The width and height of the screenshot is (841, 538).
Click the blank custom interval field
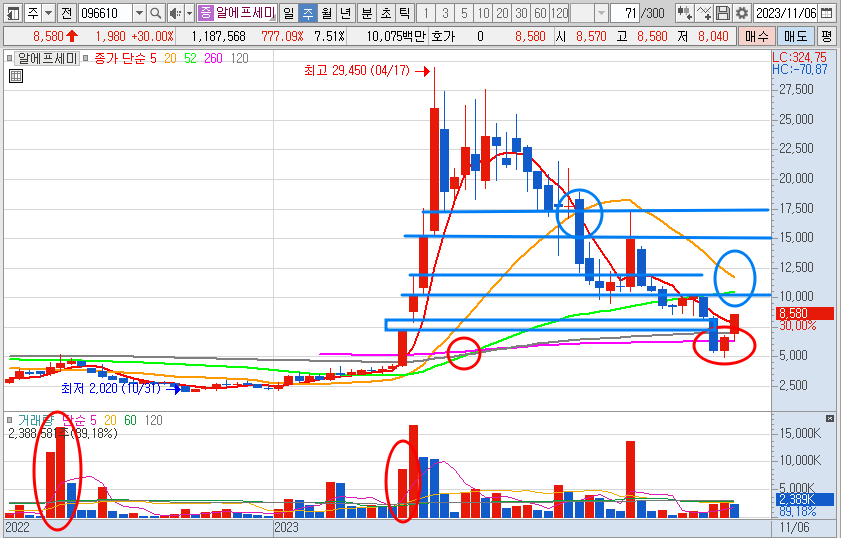tap(582, 13)
